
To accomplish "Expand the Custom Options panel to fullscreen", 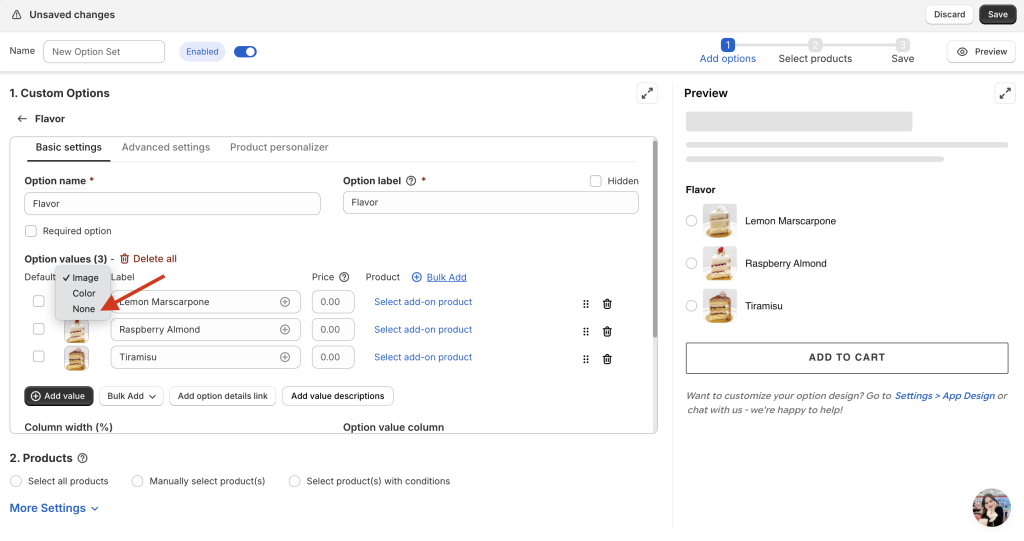I will click(647, 93).
